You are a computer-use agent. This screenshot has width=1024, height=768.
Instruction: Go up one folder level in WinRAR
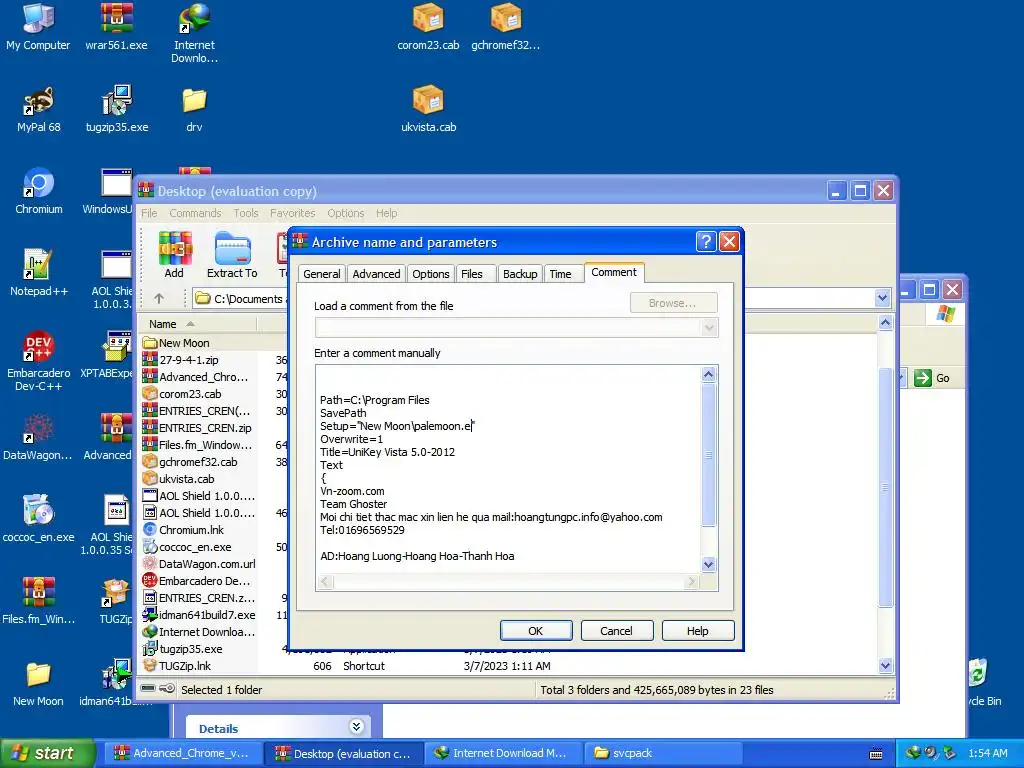[159, 298]
